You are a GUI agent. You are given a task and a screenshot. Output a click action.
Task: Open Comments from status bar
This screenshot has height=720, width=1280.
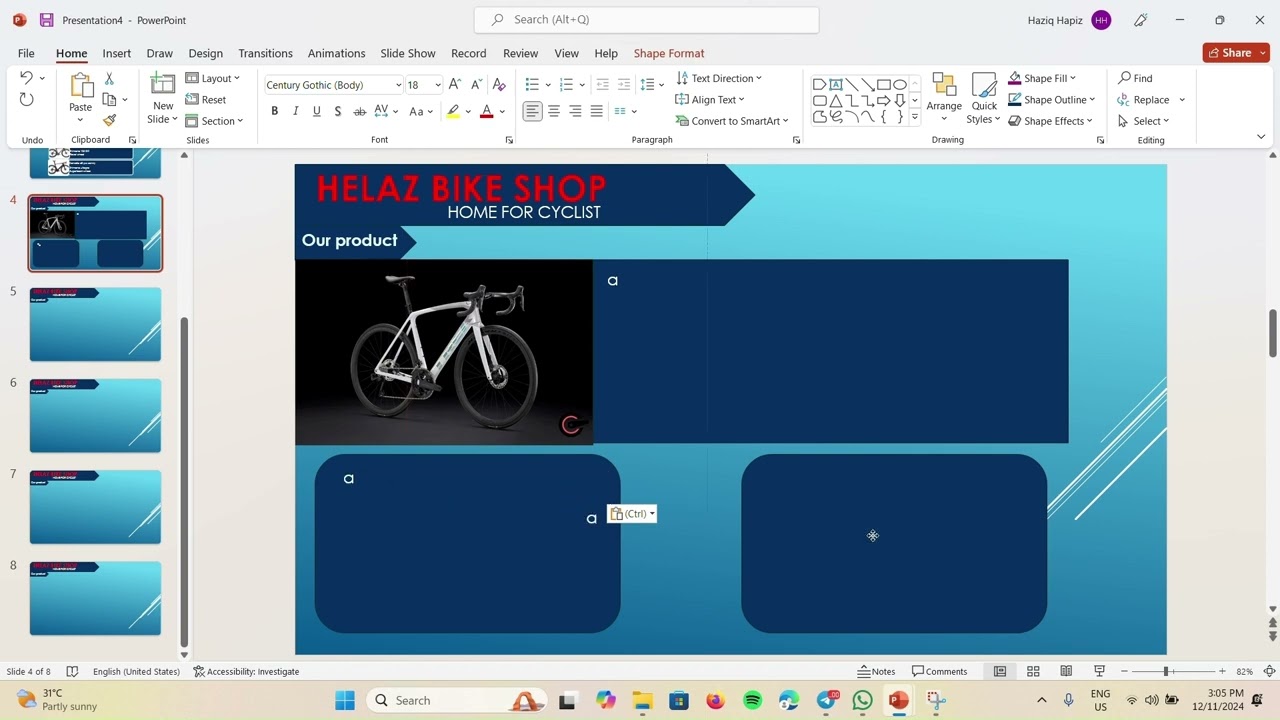[939, 671]
